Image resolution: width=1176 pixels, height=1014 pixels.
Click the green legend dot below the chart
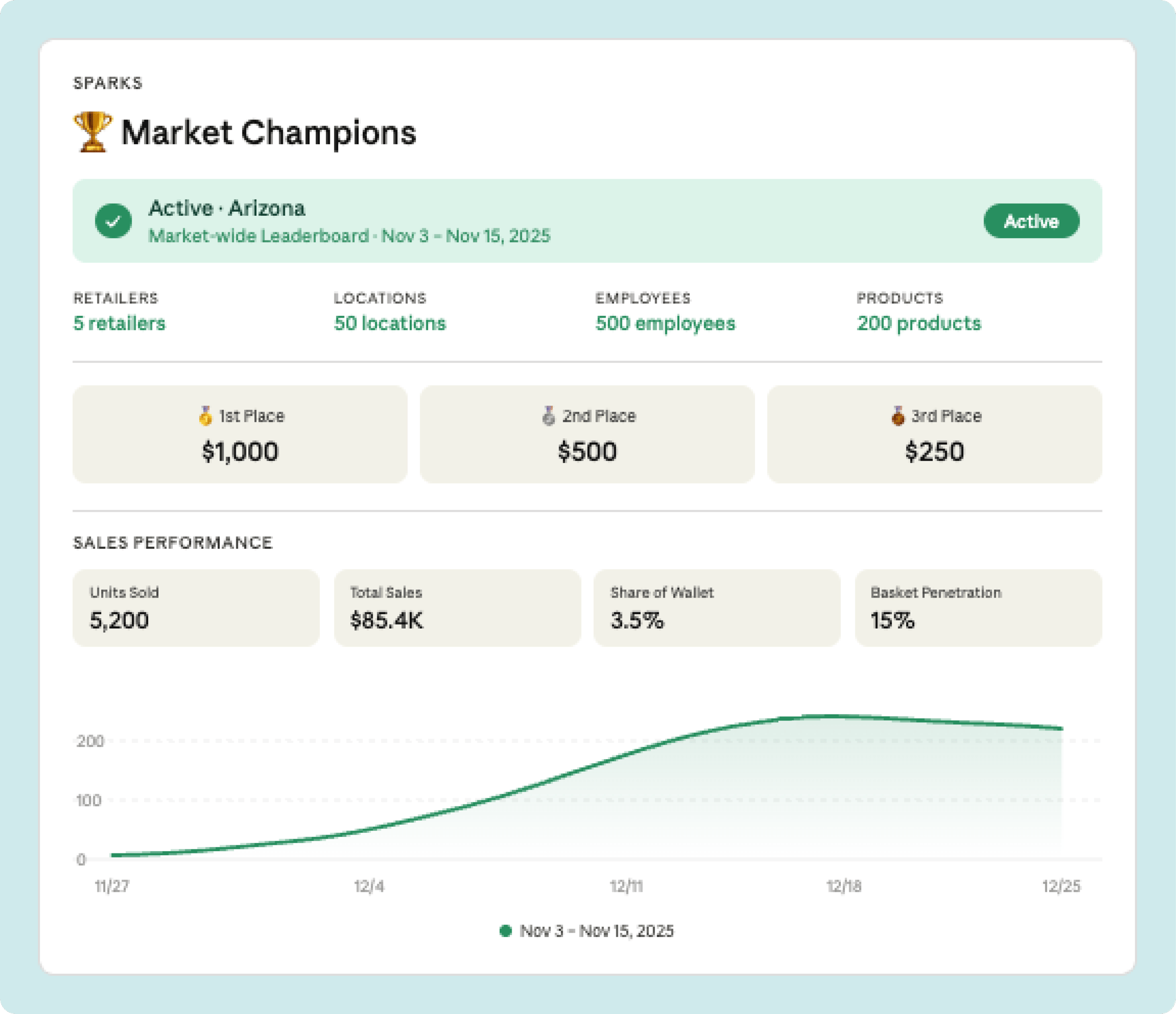click(506, 931)
